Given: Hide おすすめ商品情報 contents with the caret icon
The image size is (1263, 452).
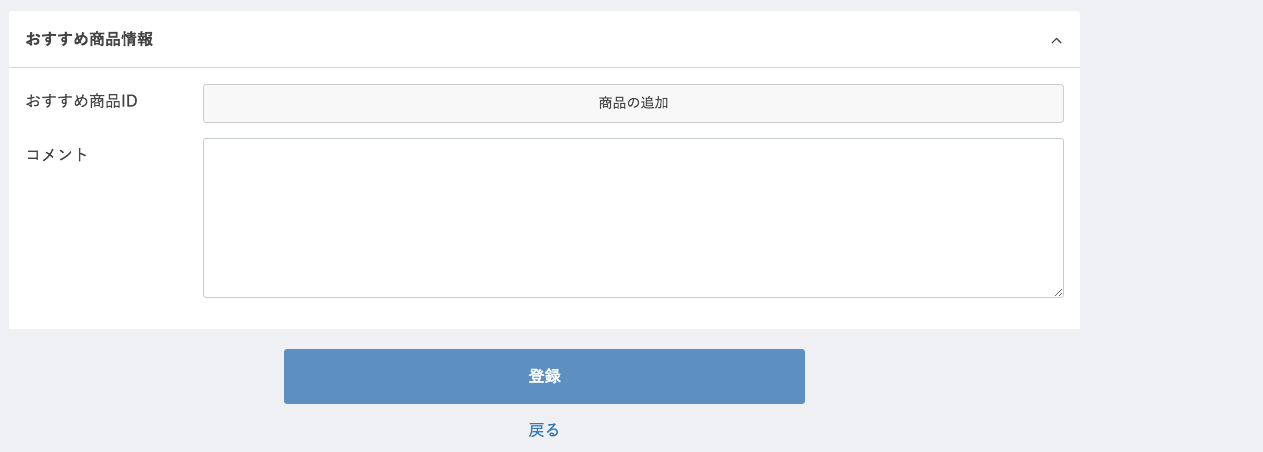Looking at the screenshot, I should click(x=1056, y=41).
